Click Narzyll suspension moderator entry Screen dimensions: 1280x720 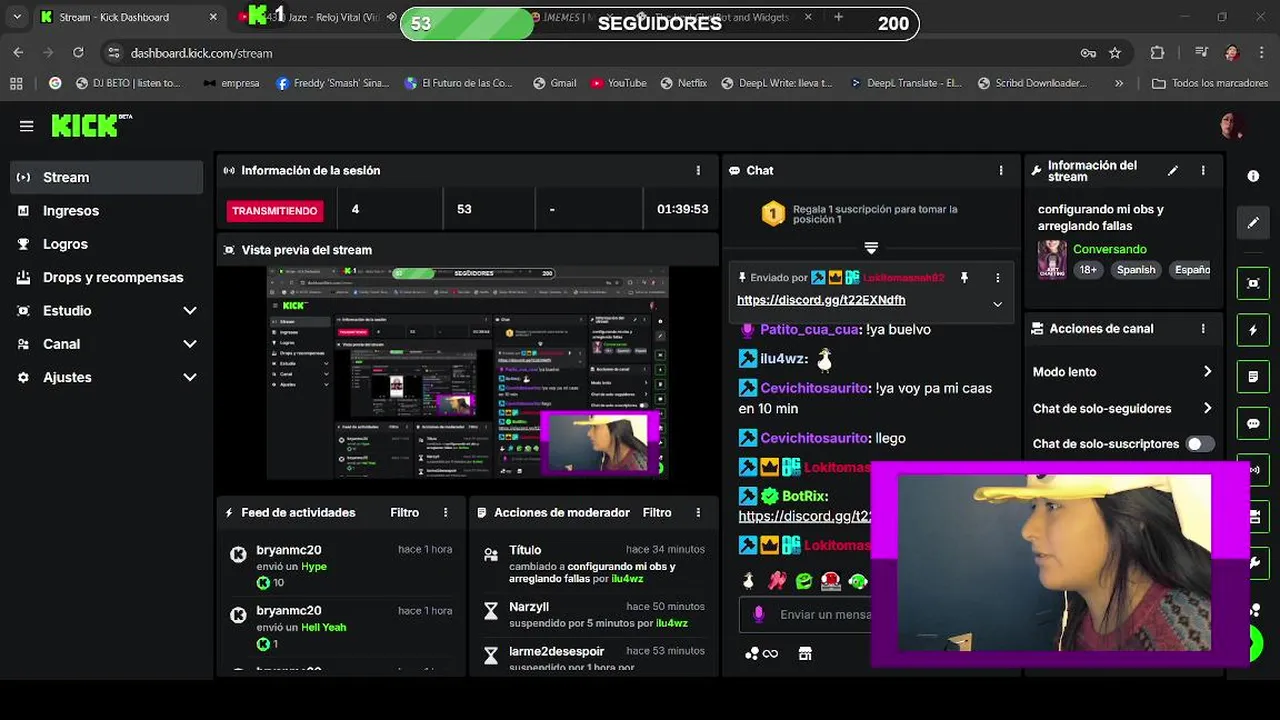pos(593,614)
